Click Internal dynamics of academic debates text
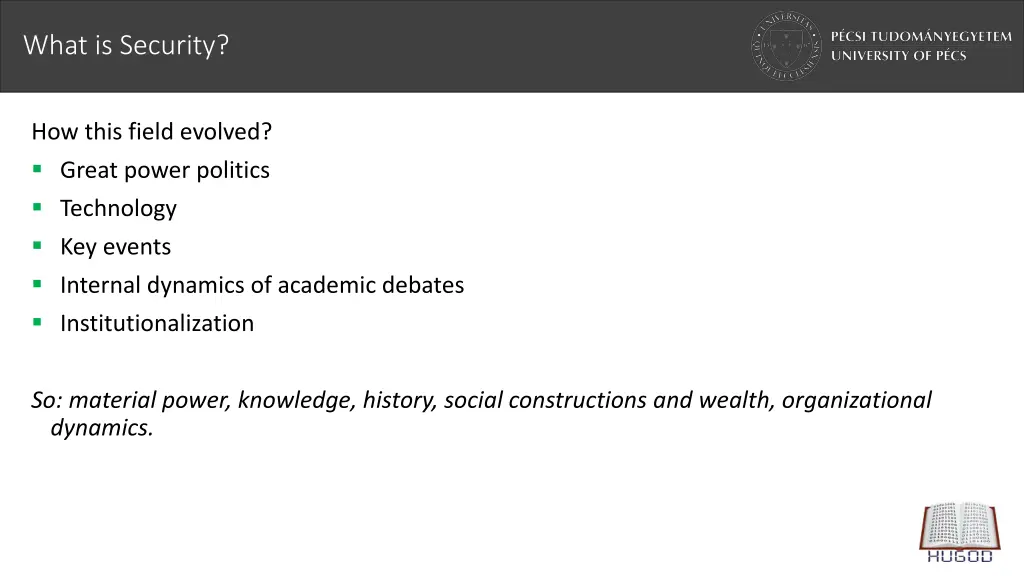This screenshot has height=576, width=1024. point(262,285)
